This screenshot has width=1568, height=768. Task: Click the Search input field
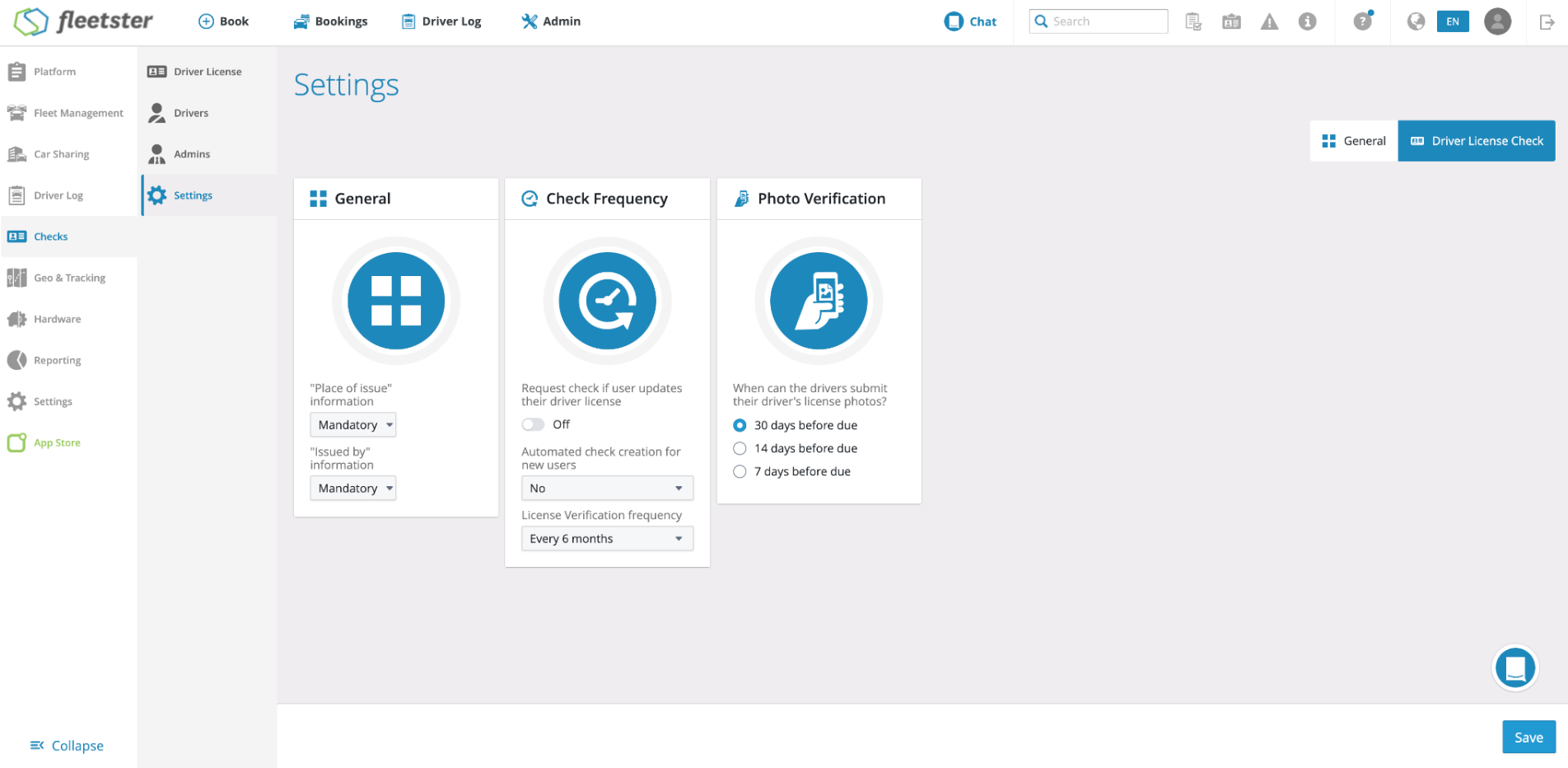(1098, 21)
